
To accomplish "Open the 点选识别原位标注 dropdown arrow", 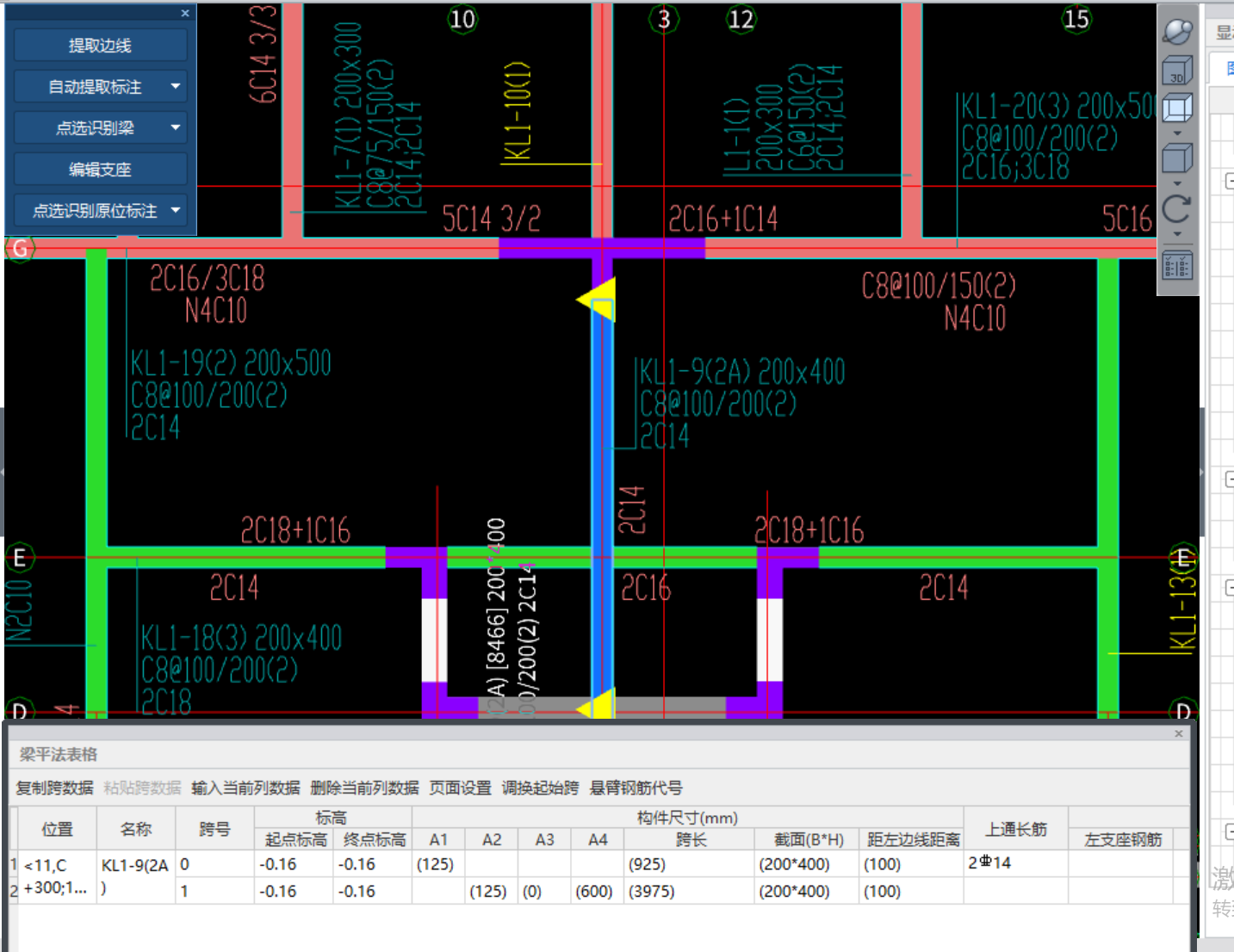I will click(x=176, y=210).
